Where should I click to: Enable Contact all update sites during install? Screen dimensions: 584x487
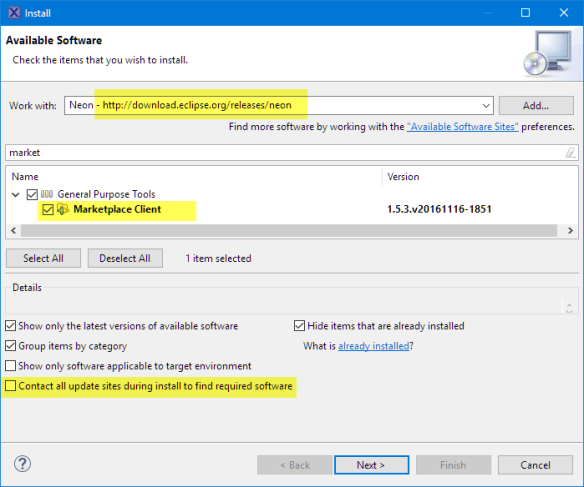coord(10,386)
